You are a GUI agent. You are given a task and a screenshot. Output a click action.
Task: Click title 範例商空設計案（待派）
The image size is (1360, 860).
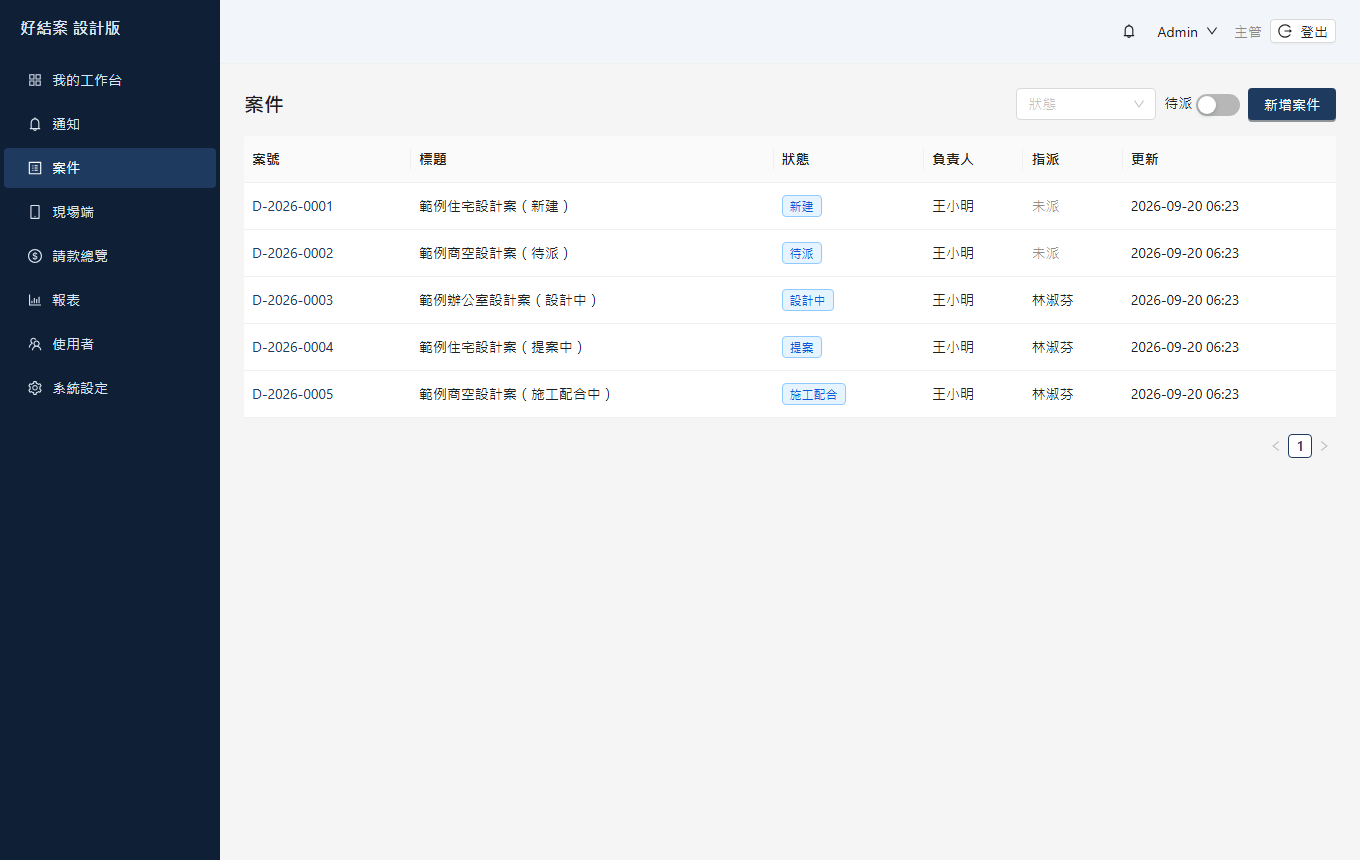coord(497,253)
